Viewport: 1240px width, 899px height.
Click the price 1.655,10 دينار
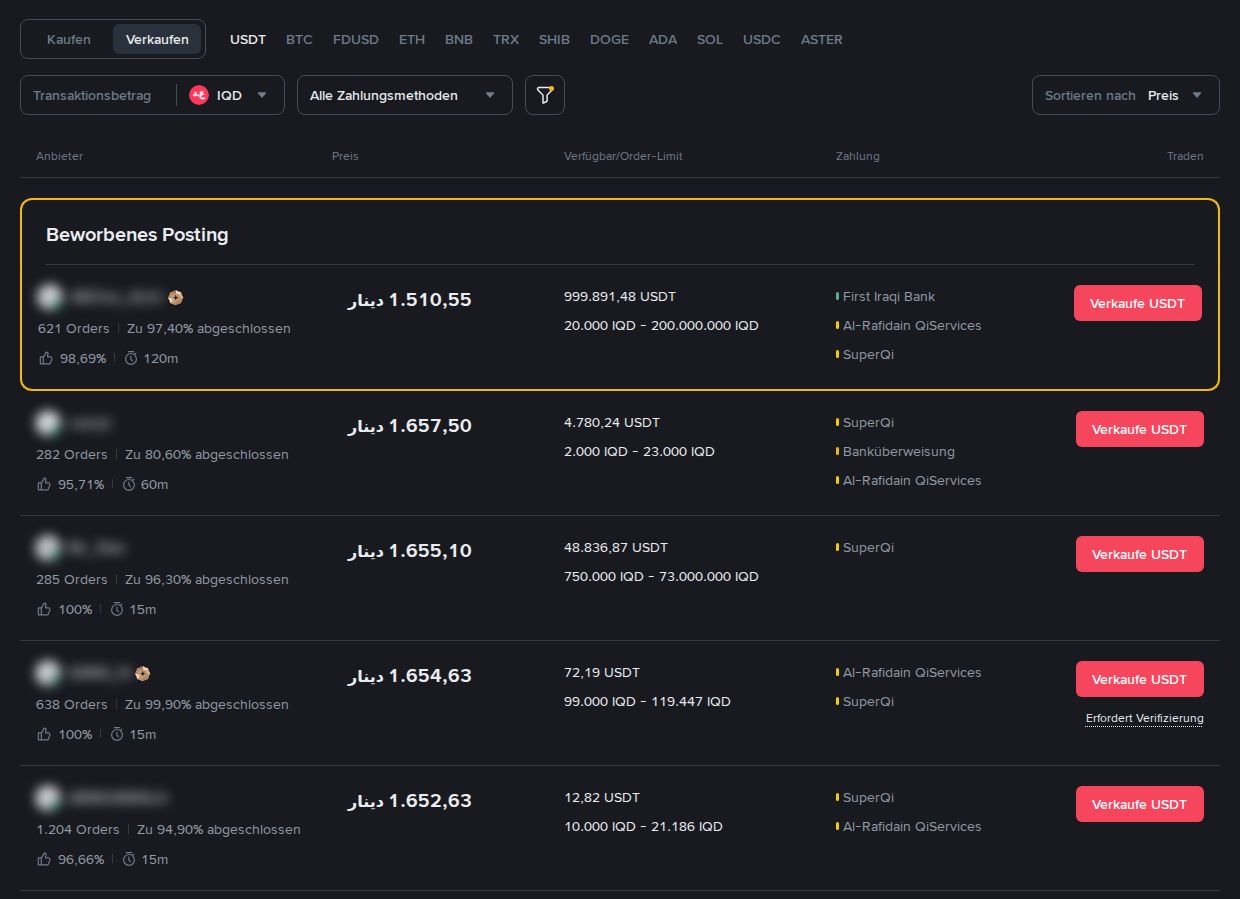[x=409, y=550]
